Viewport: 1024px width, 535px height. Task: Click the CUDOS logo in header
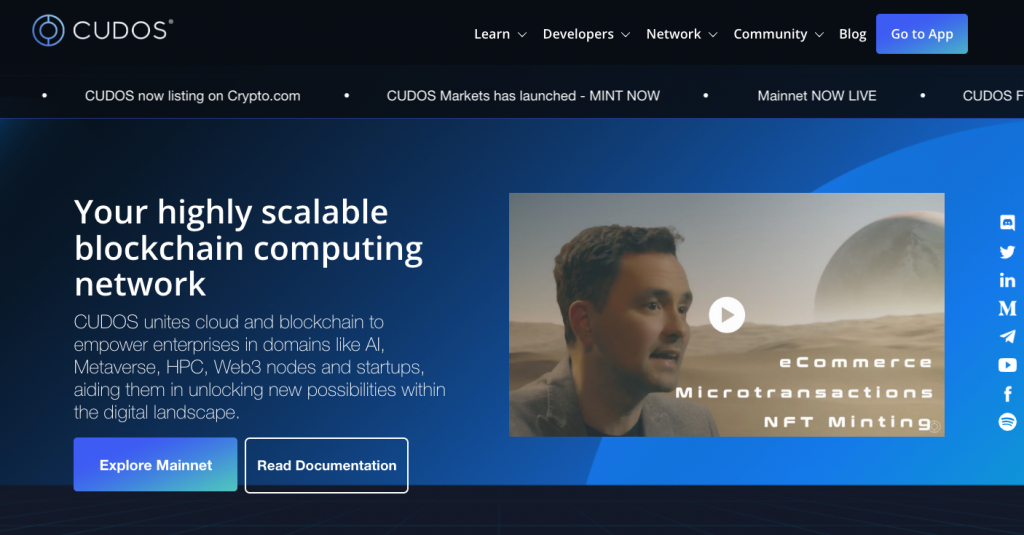click(x=103, y=30)
